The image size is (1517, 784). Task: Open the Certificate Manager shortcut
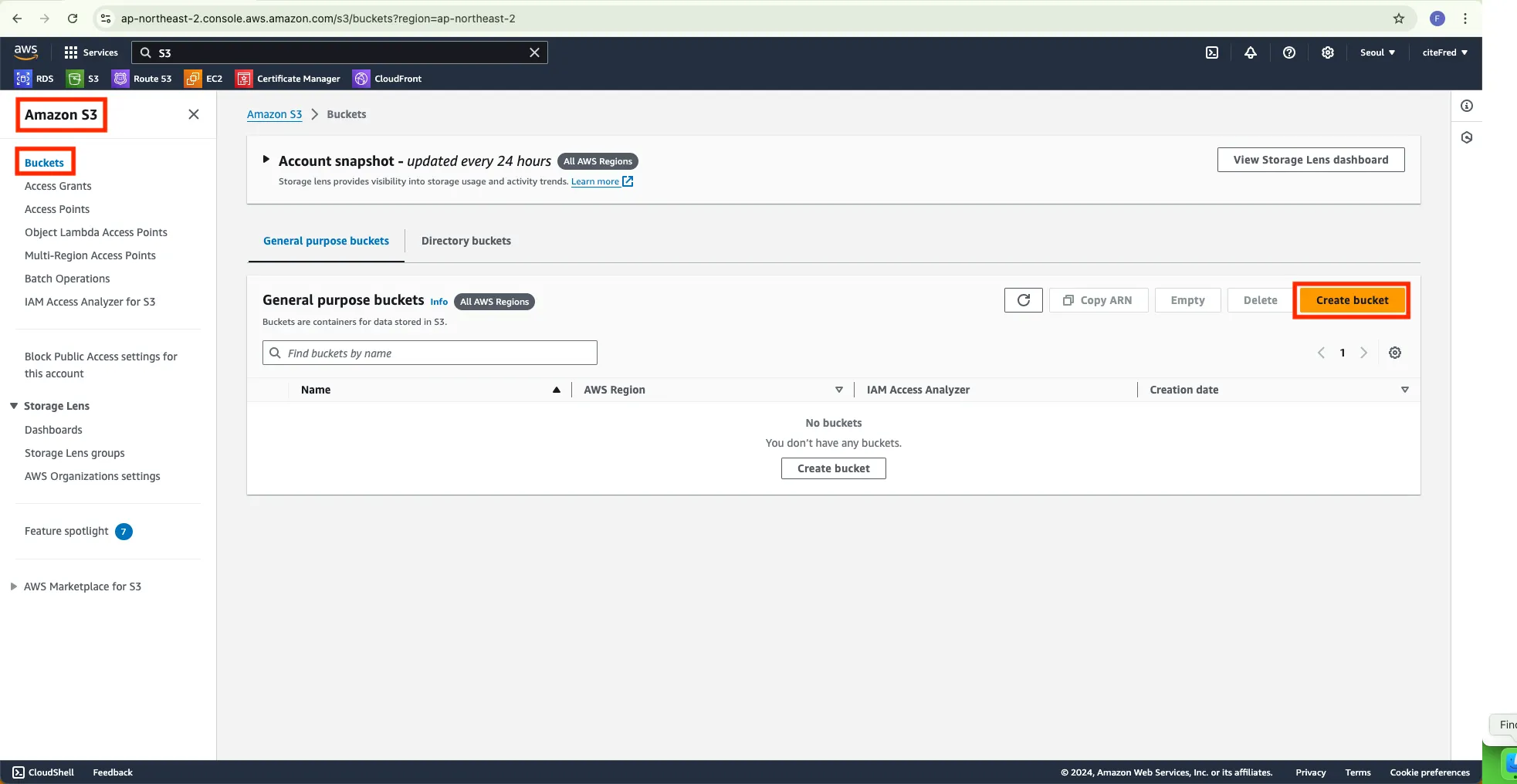pyautogui.click(x=288, y=79)
